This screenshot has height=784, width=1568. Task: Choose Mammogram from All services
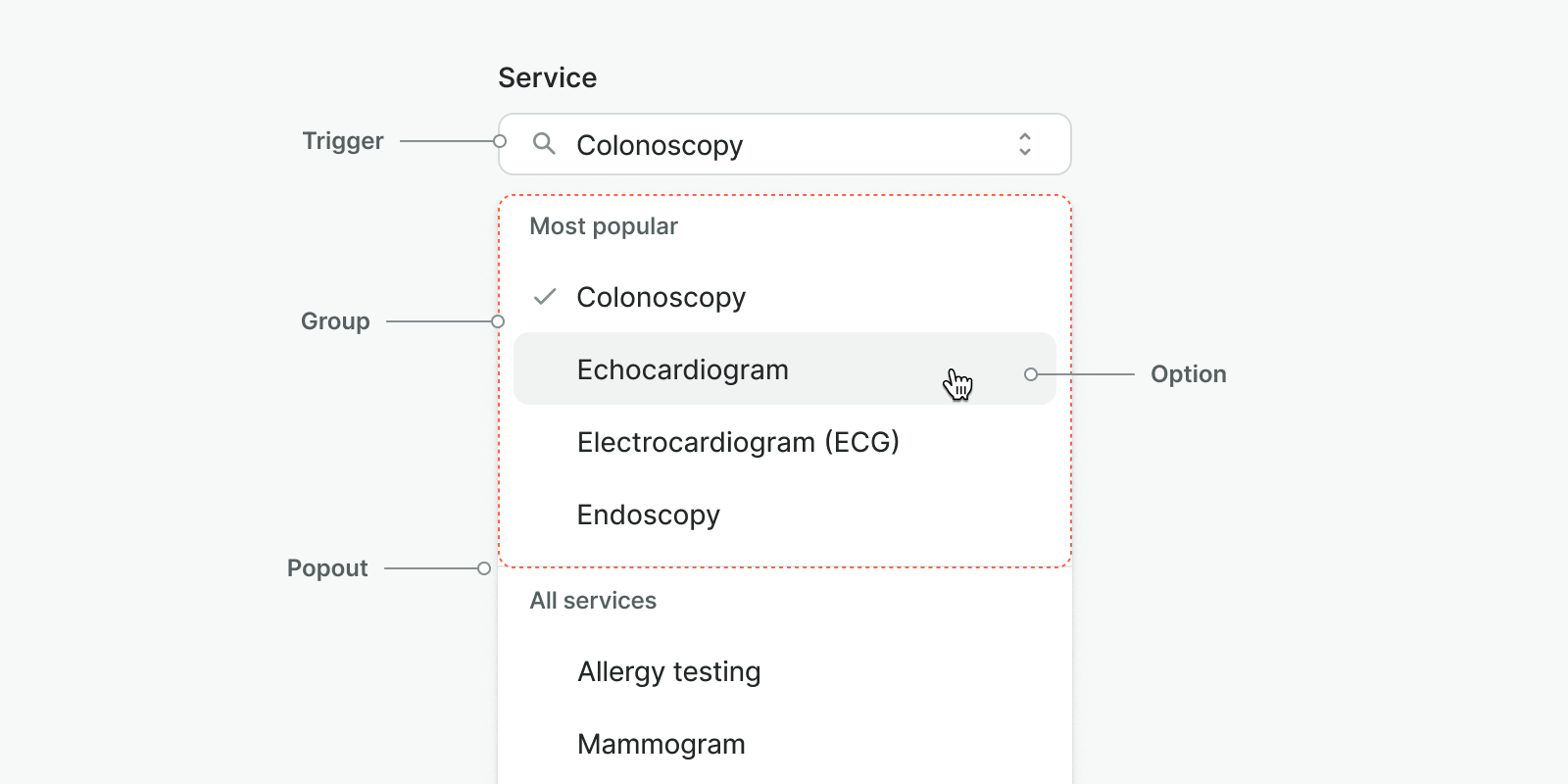coord(784,744)
